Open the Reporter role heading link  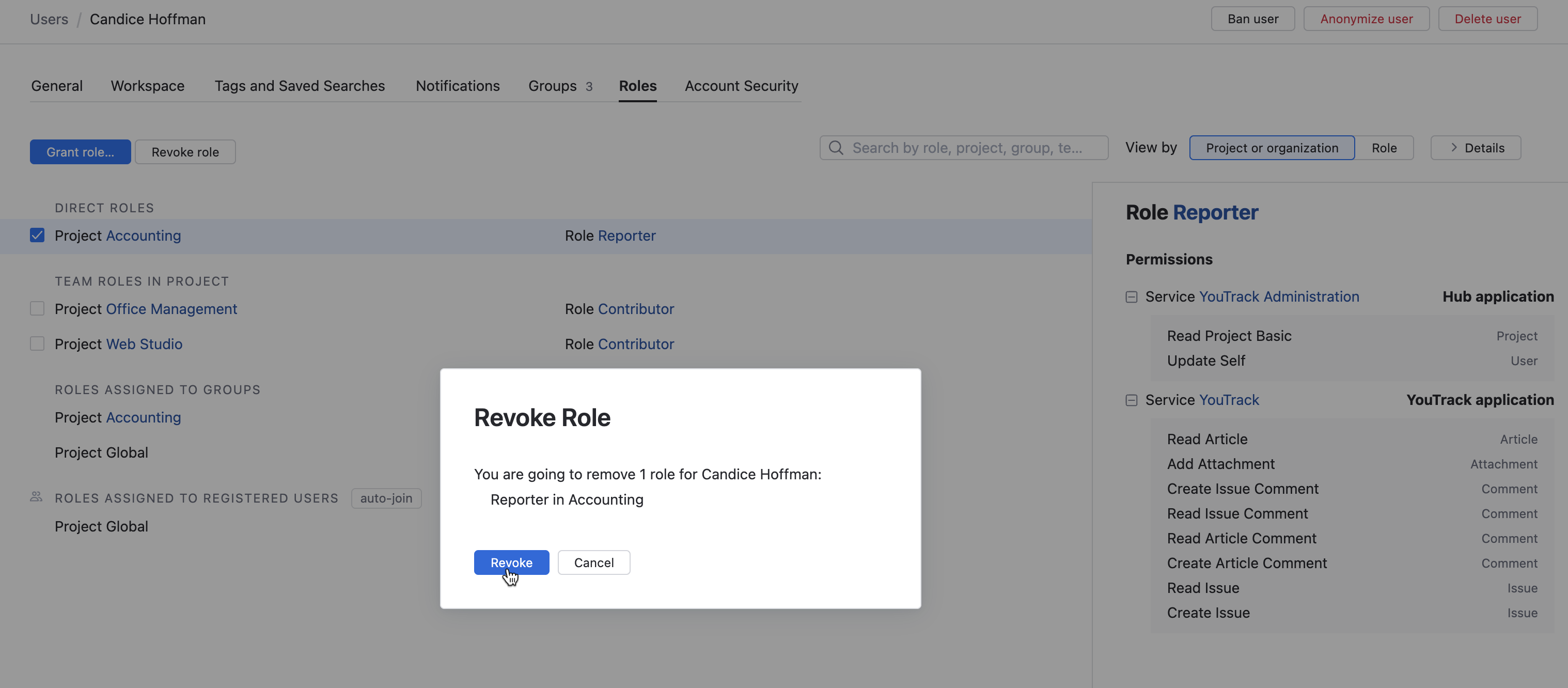[x=1215, y=212]
